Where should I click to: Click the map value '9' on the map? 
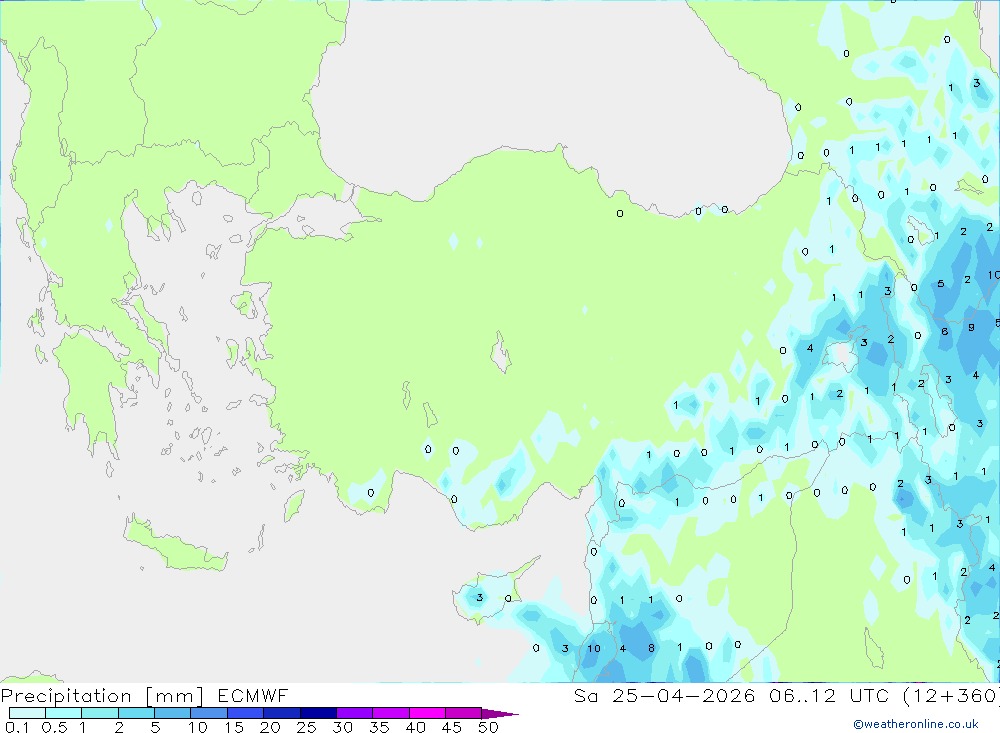(x=971, y=327)
